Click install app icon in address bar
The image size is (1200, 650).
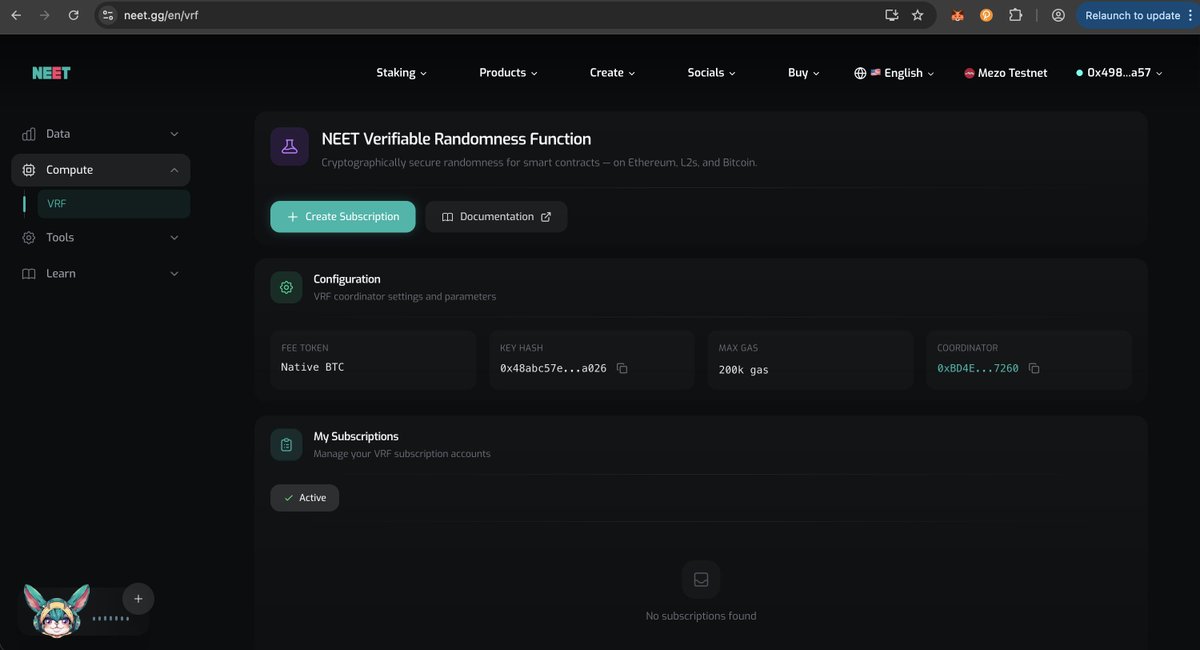(892, 15)
